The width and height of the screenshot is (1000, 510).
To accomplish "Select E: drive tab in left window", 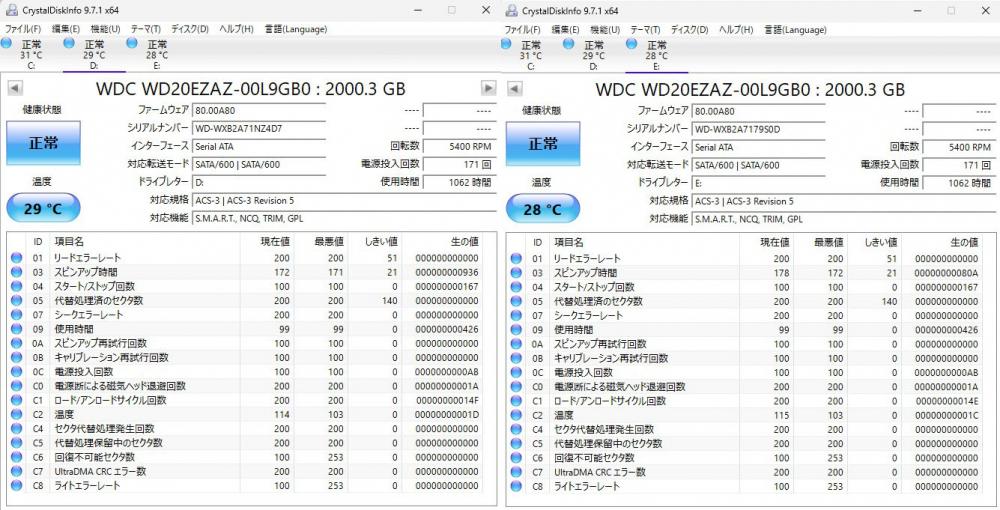I will [x=156, y=54].
